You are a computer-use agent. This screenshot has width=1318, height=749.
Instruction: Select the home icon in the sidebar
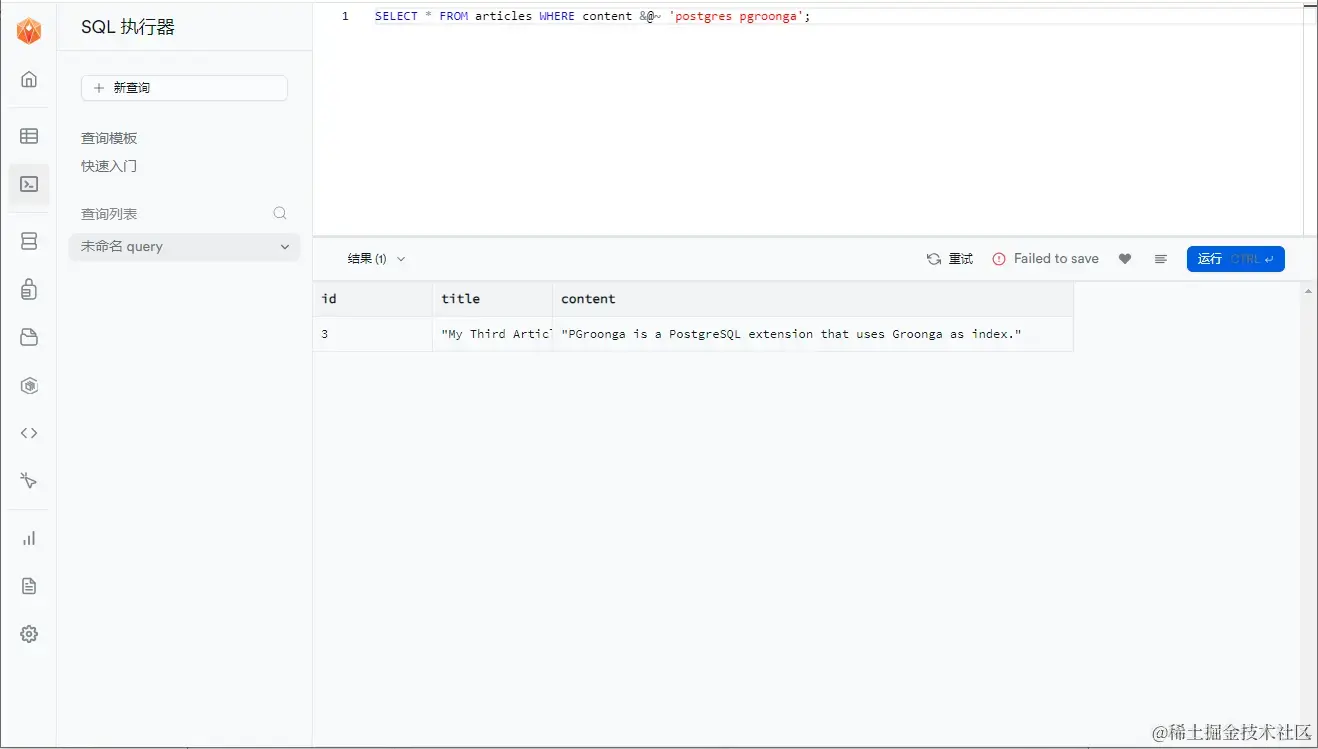point(28,80)
